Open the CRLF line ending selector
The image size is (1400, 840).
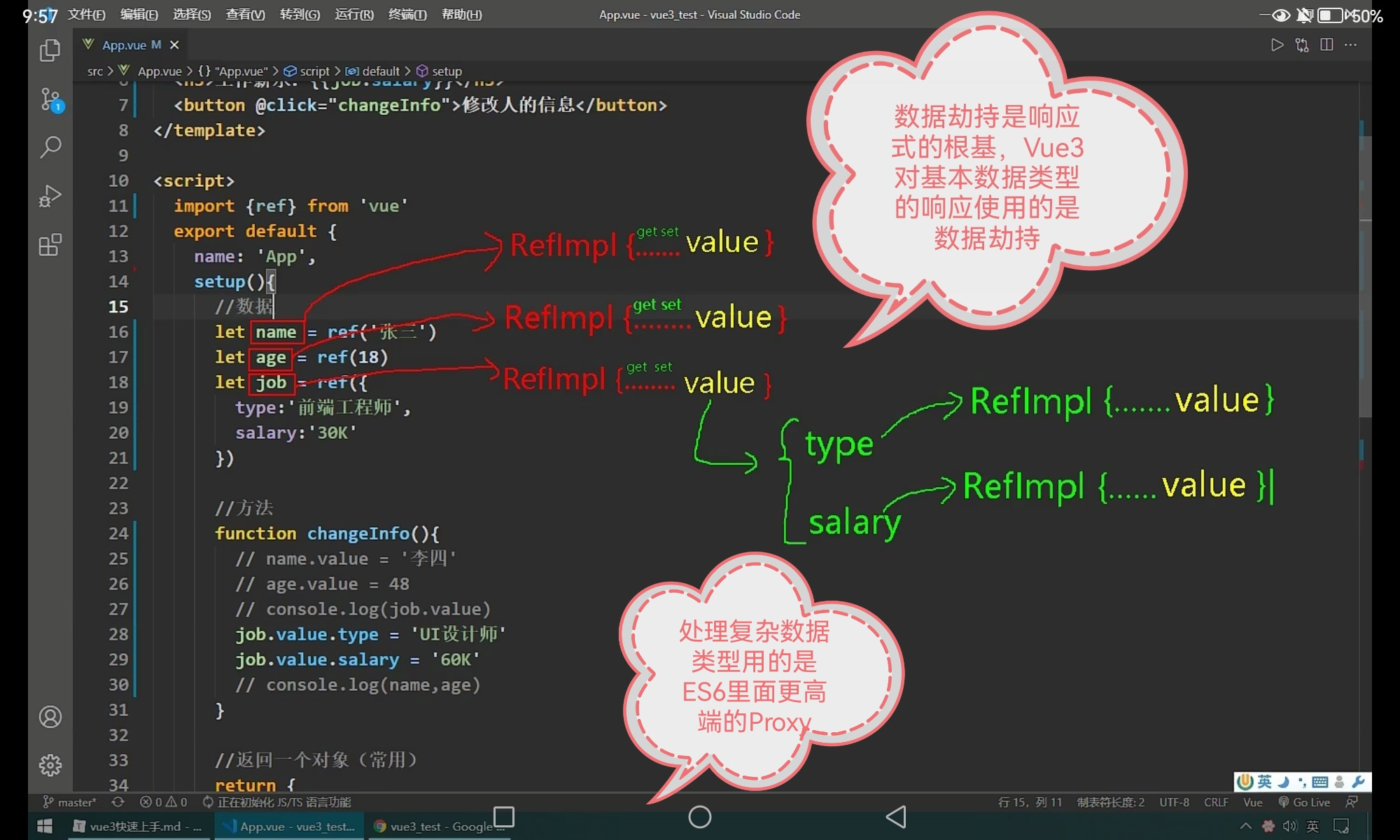coord(1216,802)
